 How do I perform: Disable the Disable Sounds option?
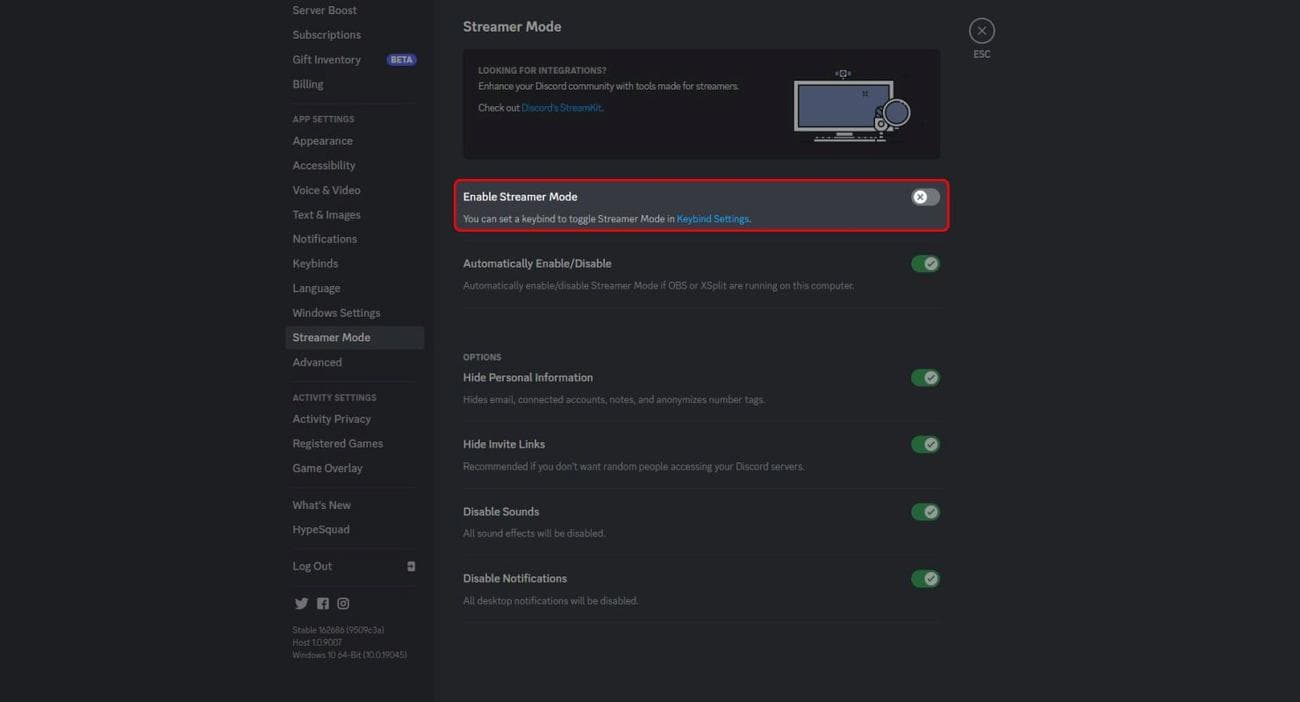coord(925,511)
